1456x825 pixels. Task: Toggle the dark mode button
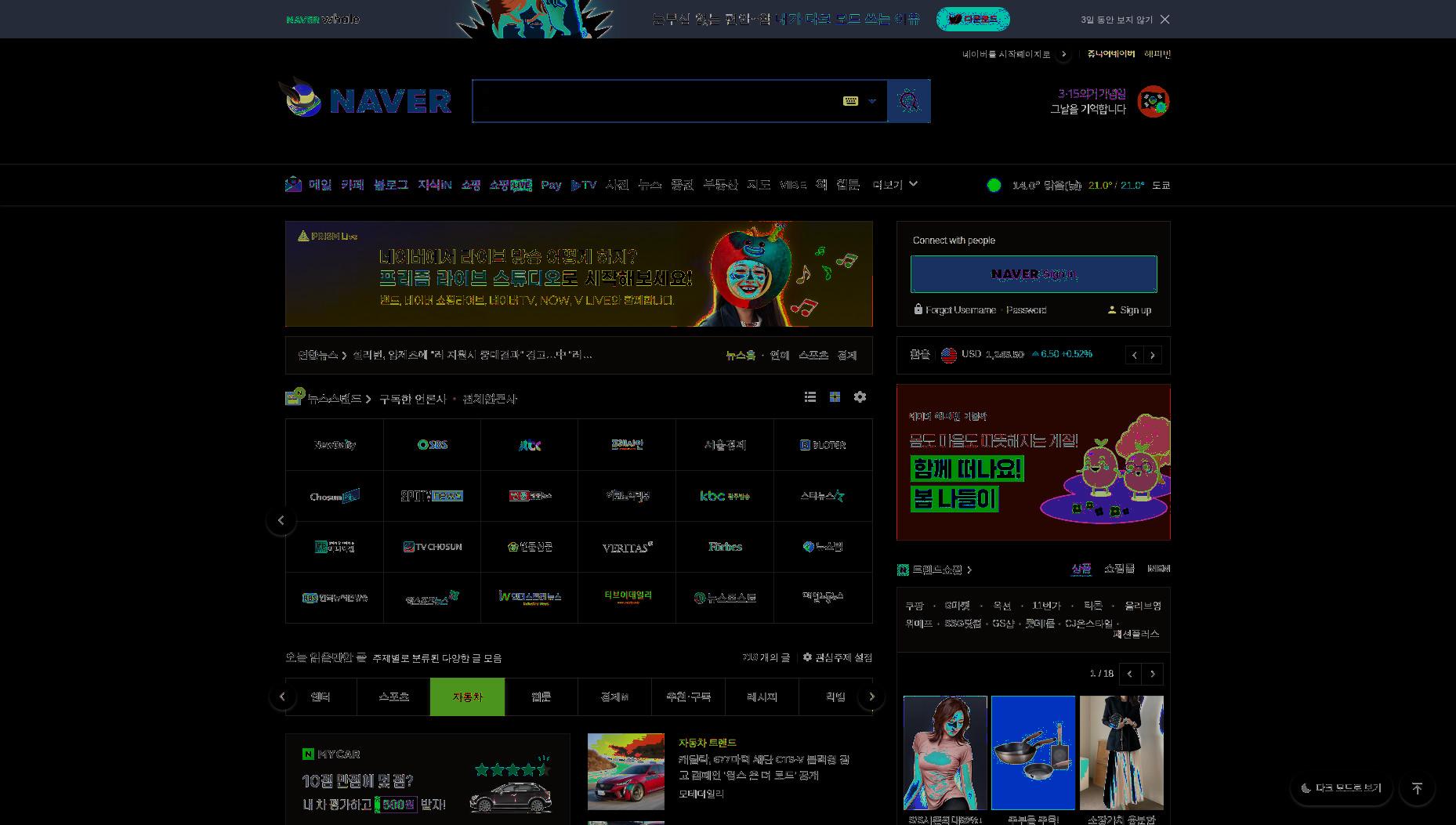[1342, 788]
